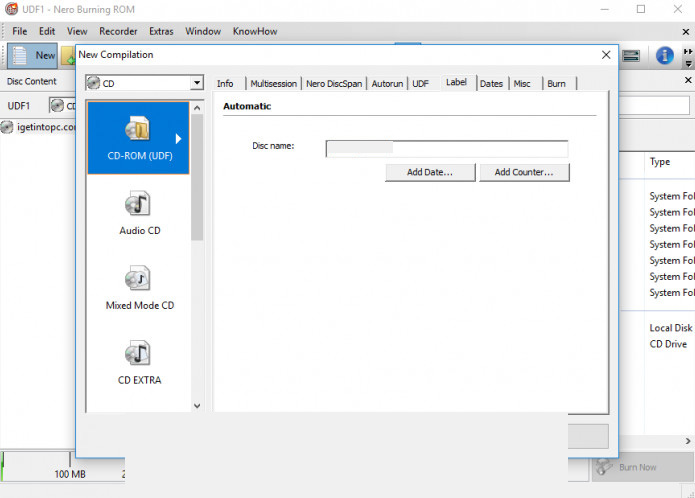Click the 100 MB capacity bar marker
This screenshot has width=695, height=498.
[x=70, y=474]
